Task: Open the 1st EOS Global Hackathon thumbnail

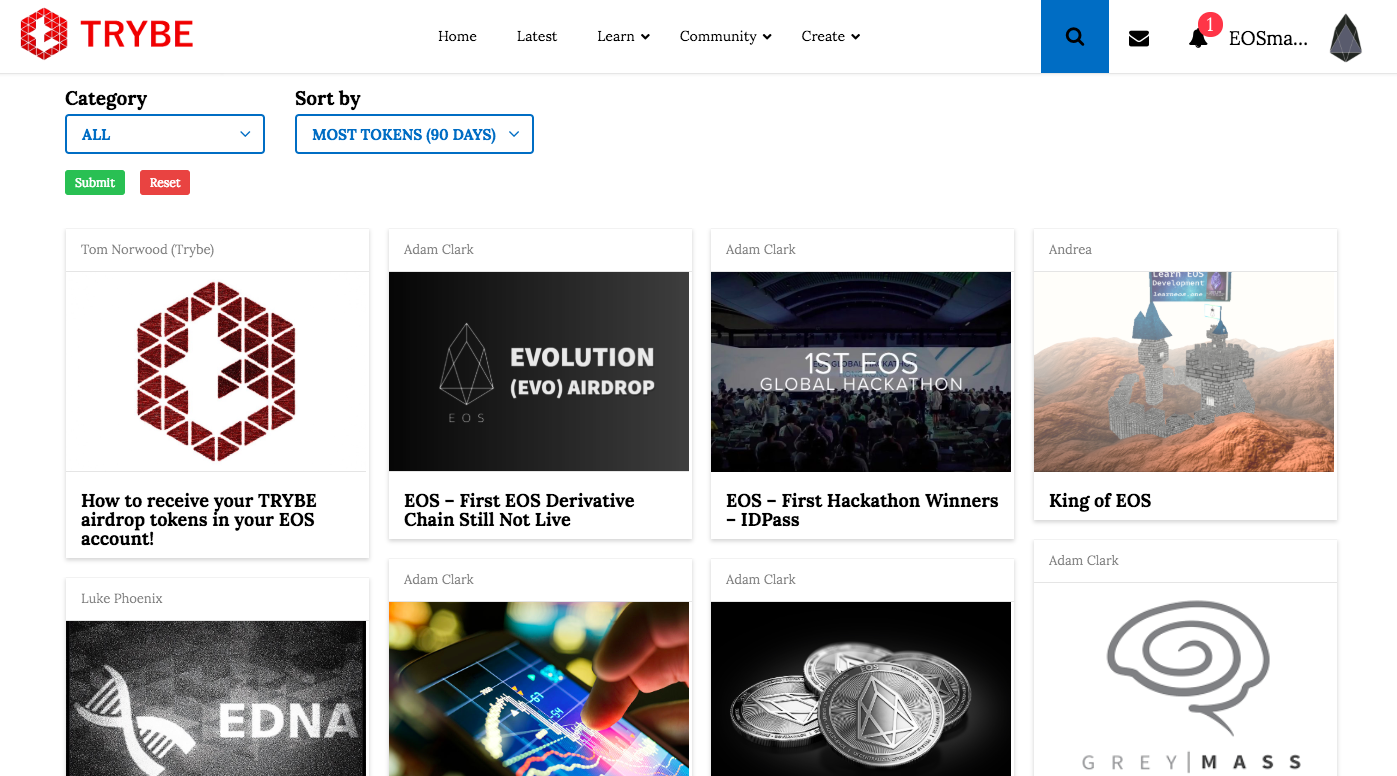Action: 861,371
